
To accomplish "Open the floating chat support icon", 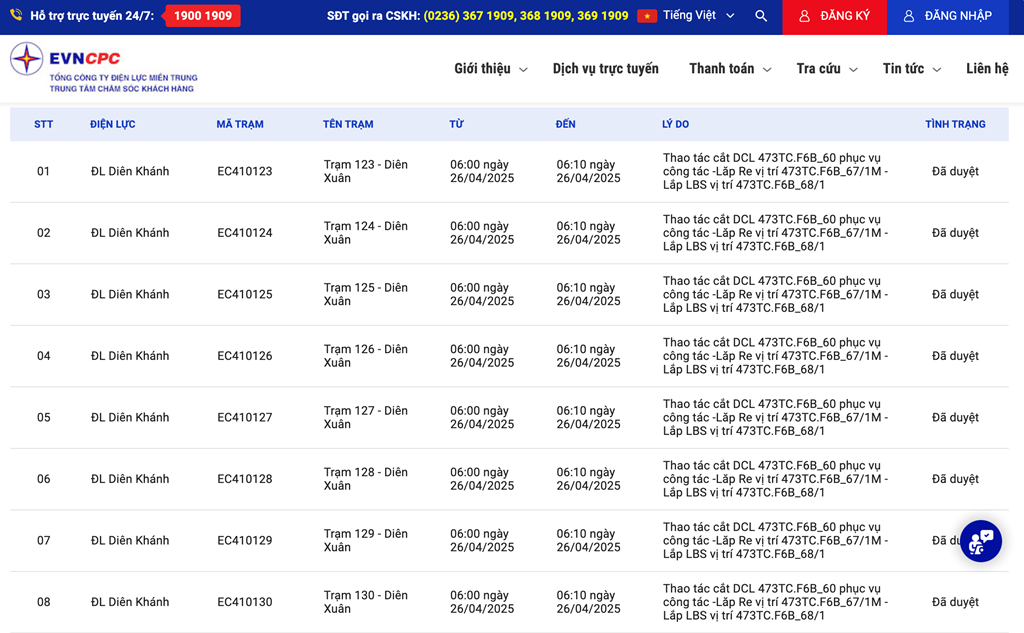I will click(x=980, y=541).
